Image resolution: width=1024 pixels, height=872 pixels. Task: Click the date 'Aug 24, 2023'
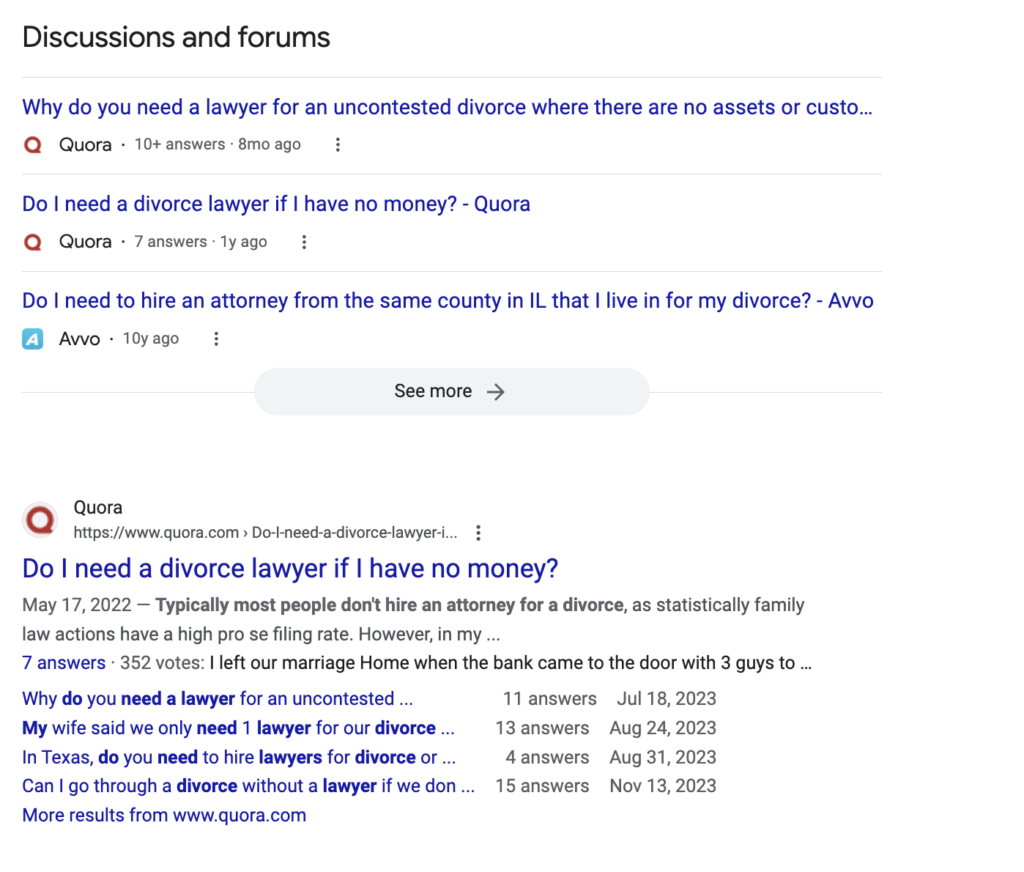point(663,728)
